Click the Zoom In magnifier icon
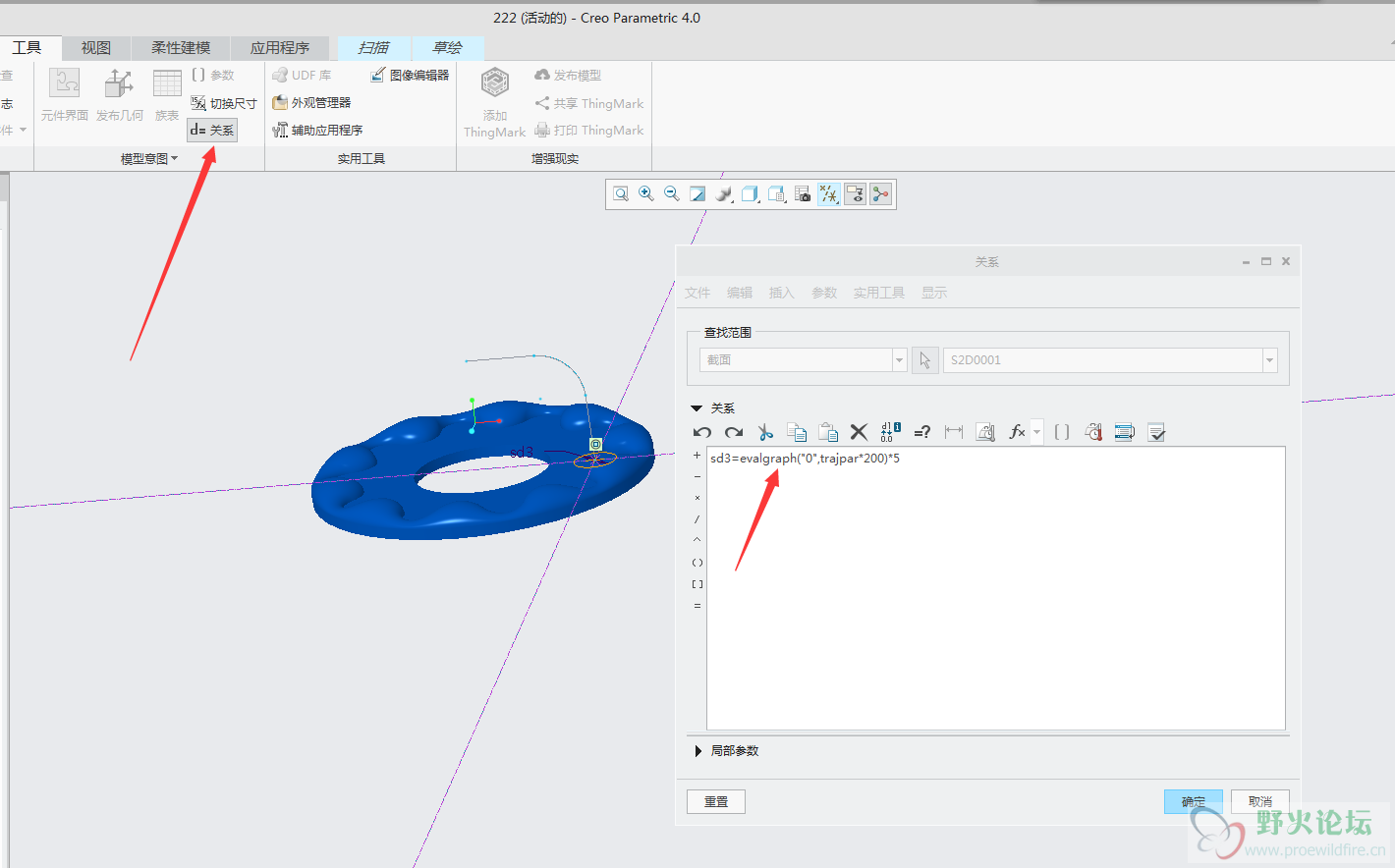The width and height of the screenshot is (1395, 868). point(646,194)
